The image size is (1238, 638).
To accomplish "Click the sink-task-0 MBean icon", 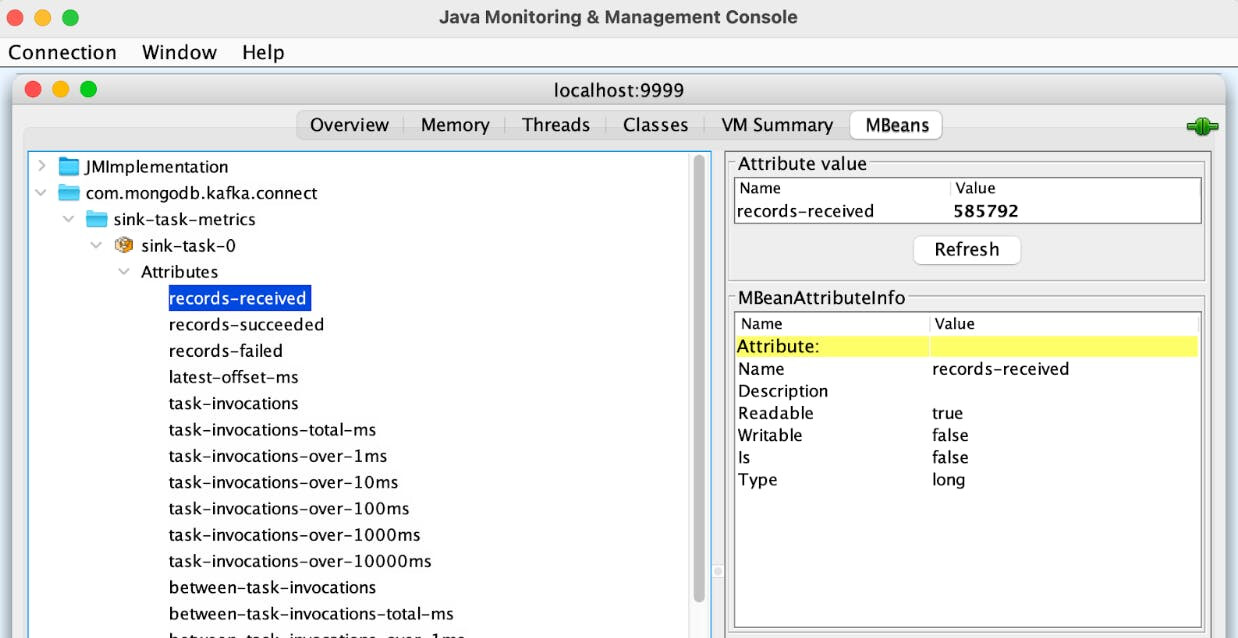I will pyautogui.click(x=124, y=245).
